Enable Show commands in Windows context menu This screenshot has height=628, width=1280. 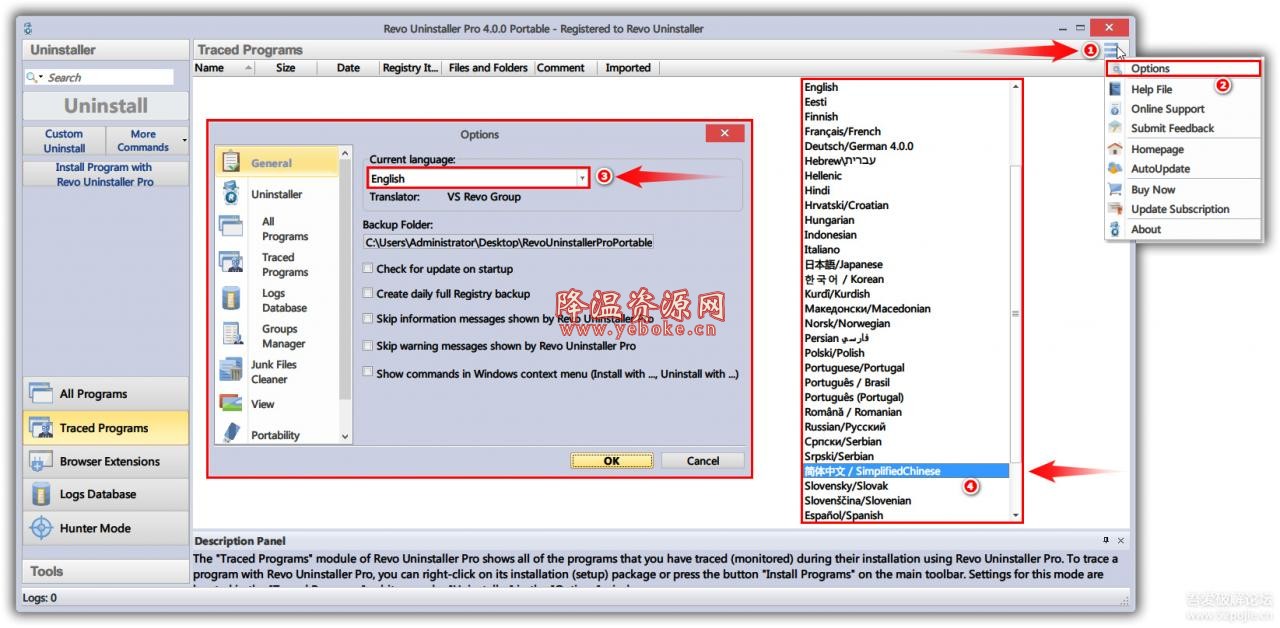click(368, 372)
